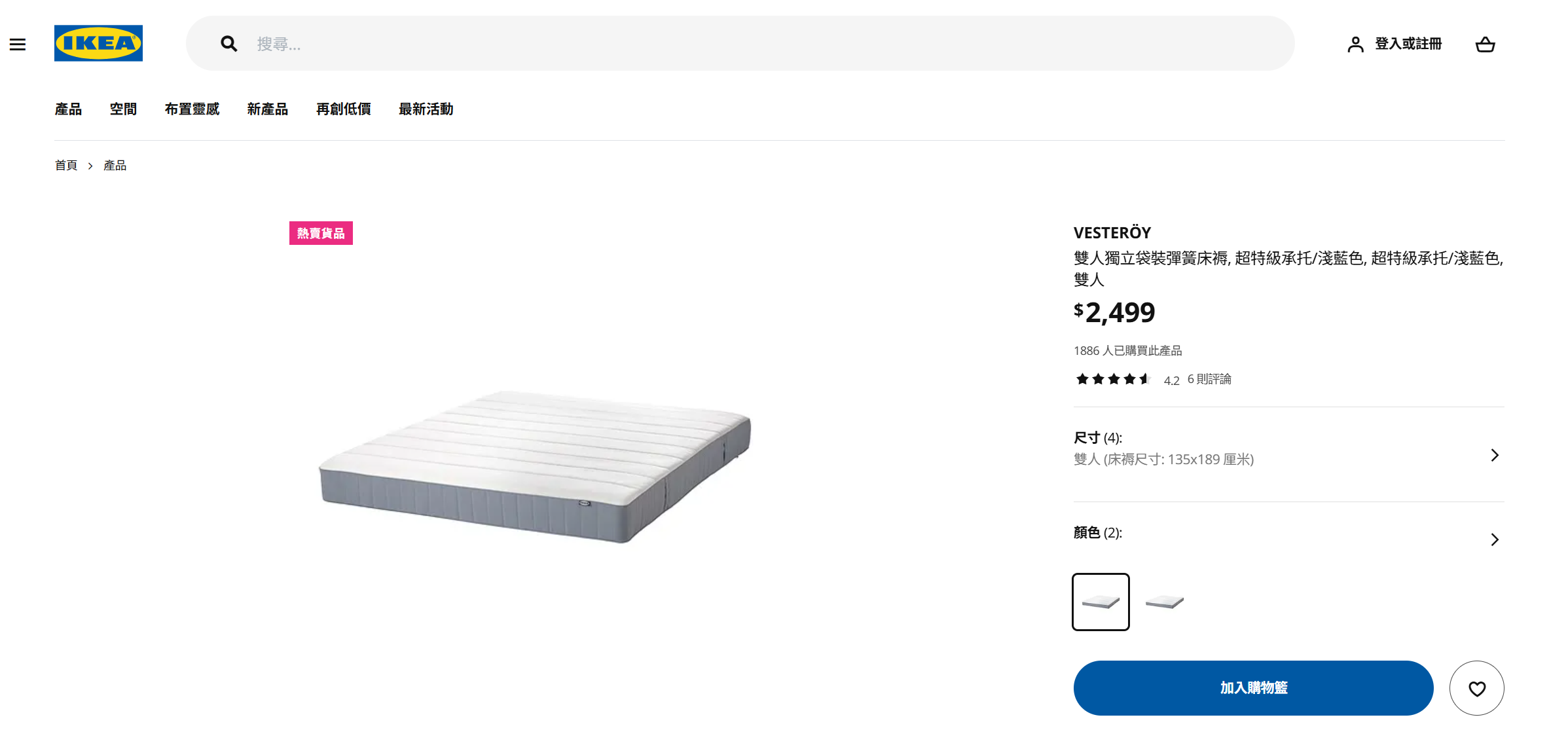The image size is (1568, 749).
Task: Open the hamburger menu icon
Action: (x=18, y=45)
